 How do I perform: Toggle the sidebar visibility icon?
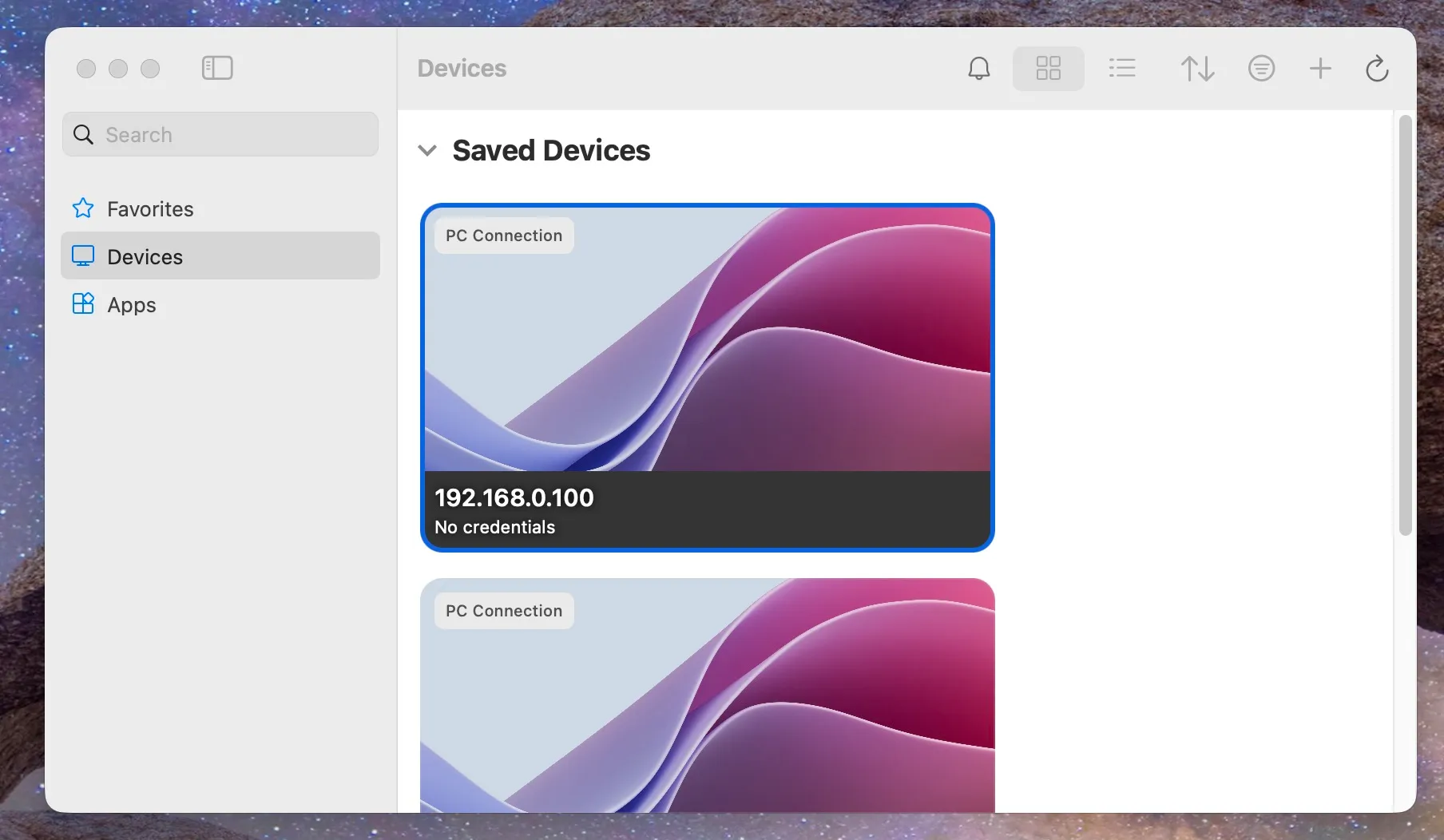click(217, 68)
